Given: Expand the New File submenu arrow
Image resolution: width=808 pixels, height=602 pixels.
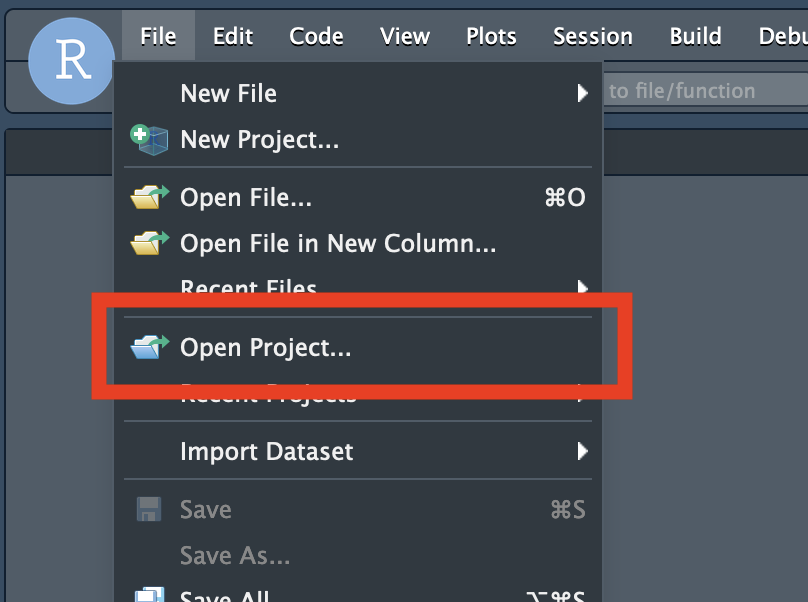Looking at the screenshot, I should click(x=582, y=94).
